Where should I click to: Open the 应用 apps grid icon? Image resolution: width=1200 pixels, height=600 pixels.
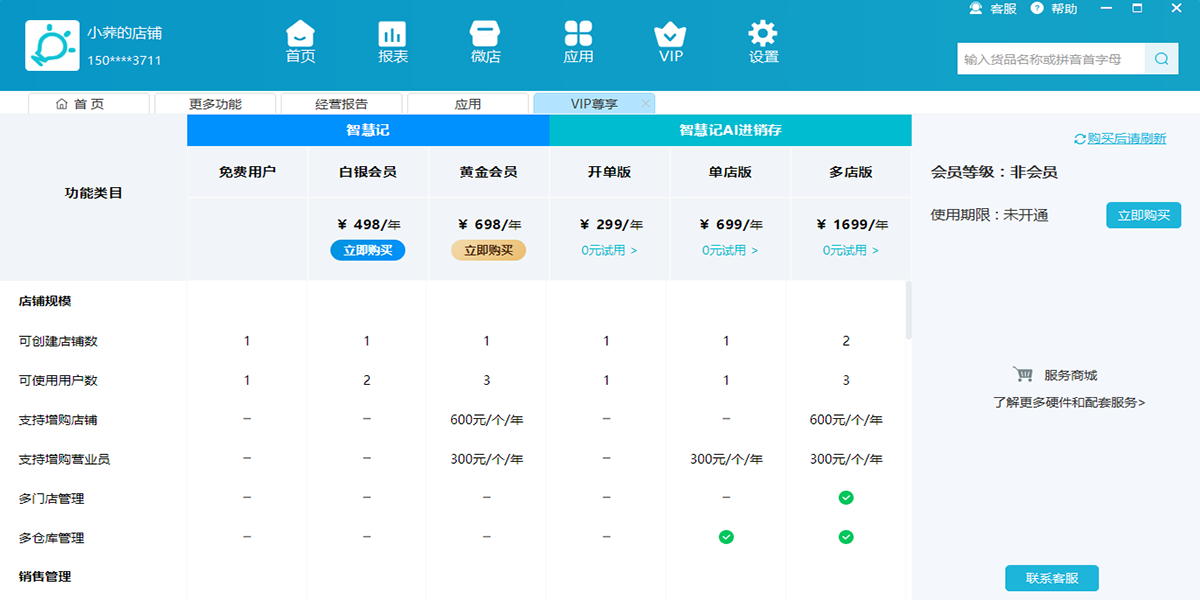coord(578,34)
